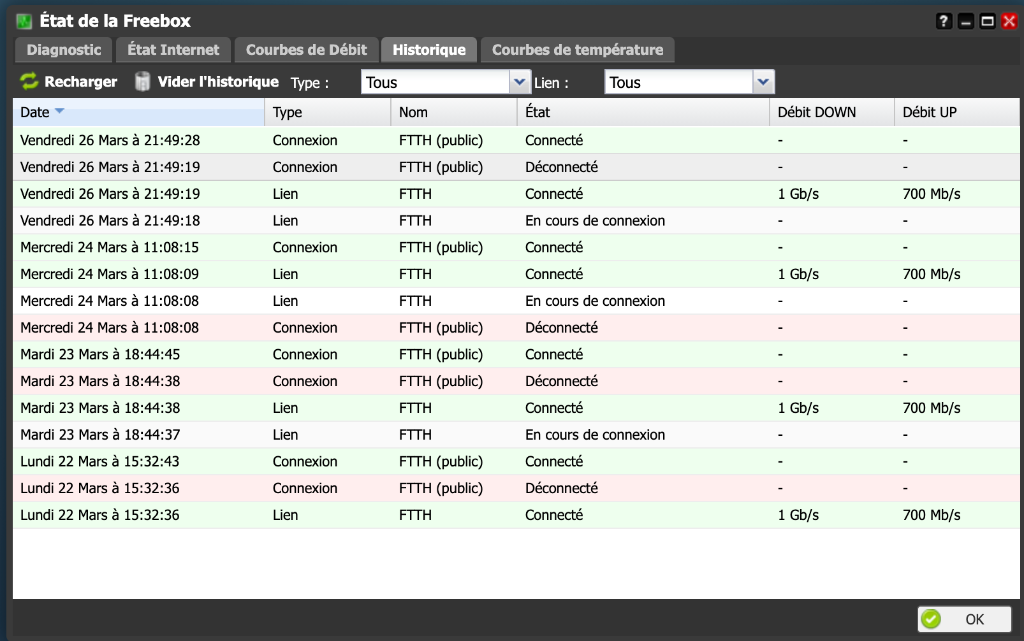The width and height of the screenshot is (1024, 641).
Task: Click 700 Mb/s in Lundi 15:32:36 Lien row
Action: tap(931, 515)
